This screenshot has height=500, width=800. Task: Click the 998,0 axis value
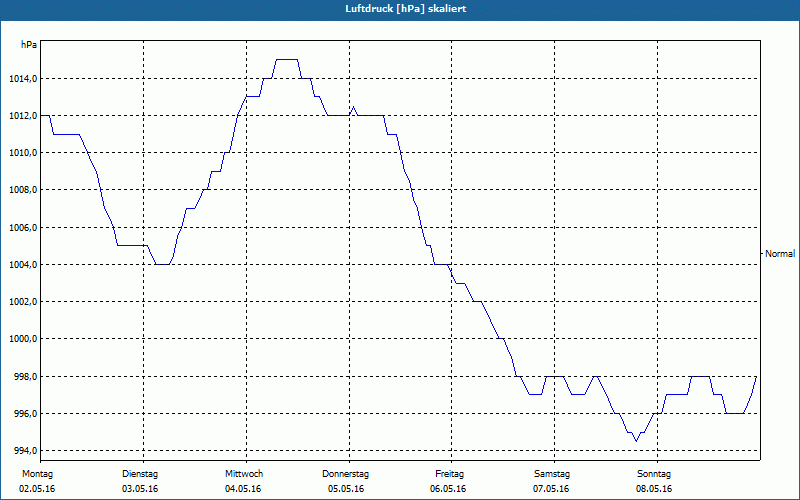click(x=25, y=377)
